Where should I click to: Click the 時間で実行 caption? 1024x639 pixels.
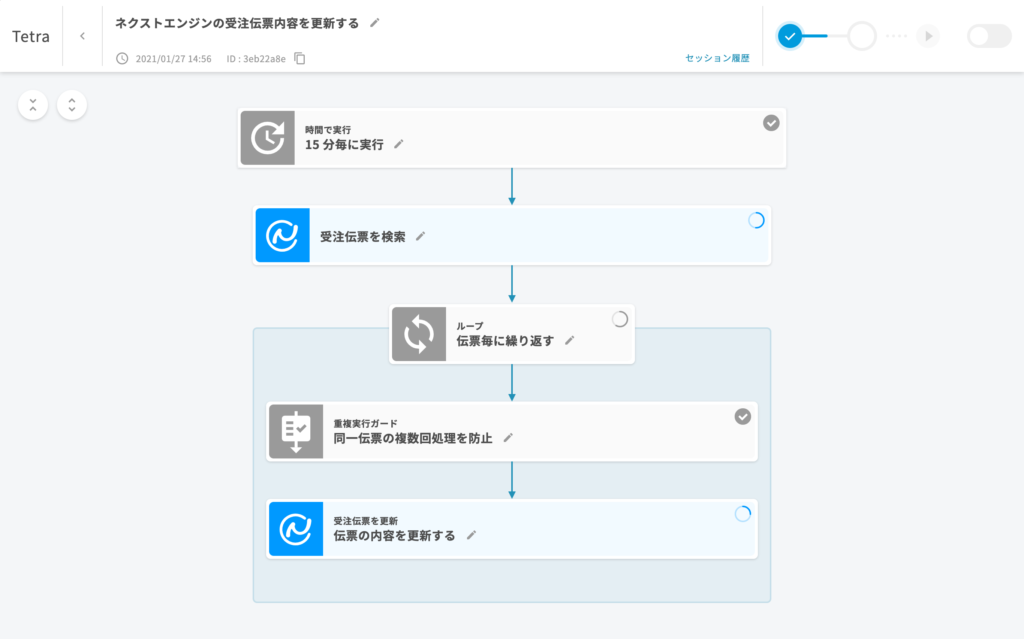(328, 130)
